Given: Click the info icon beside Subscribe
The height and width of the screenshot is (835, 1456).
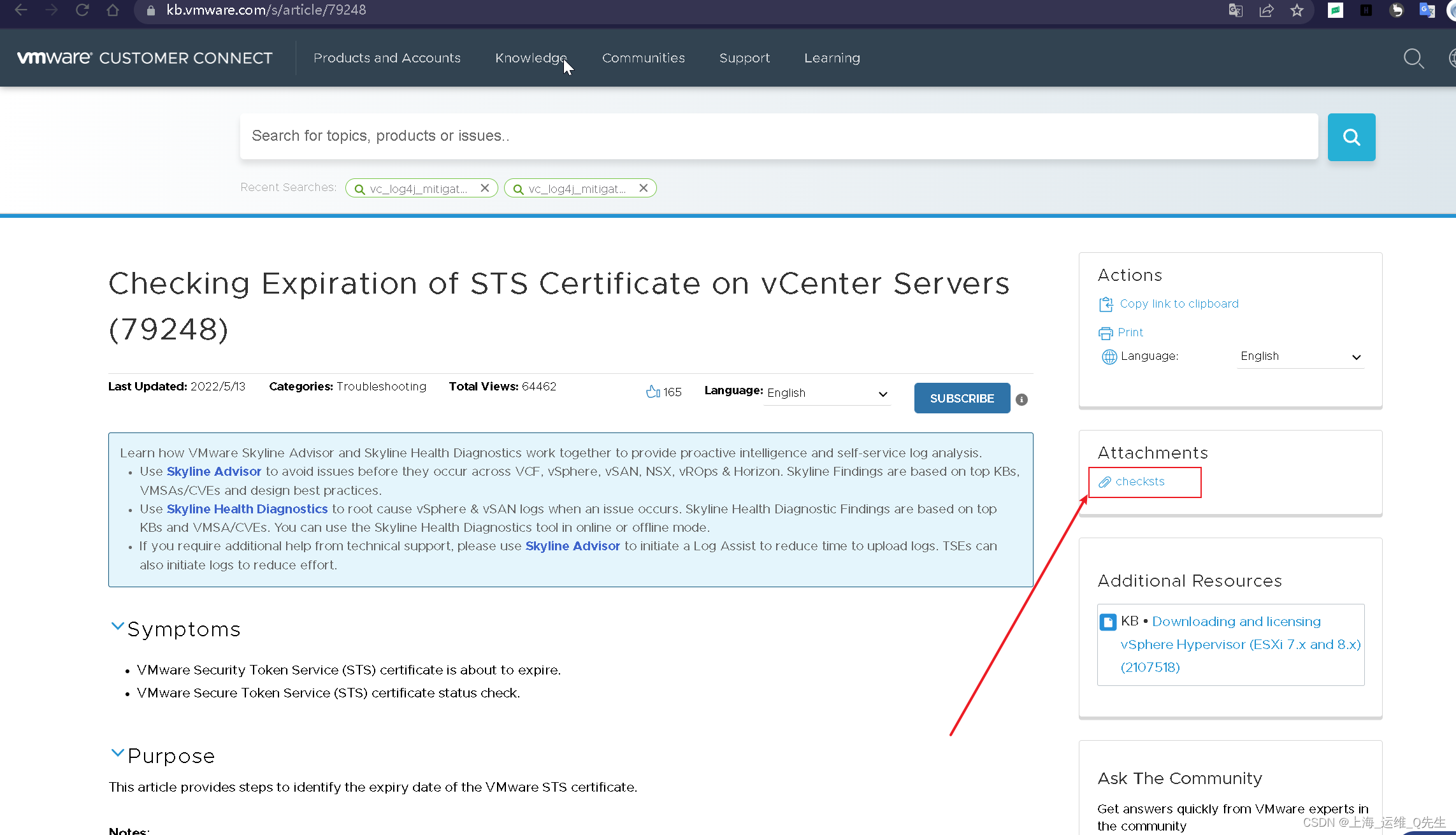Looking at the screenshot, I should tap(1021, 399).
